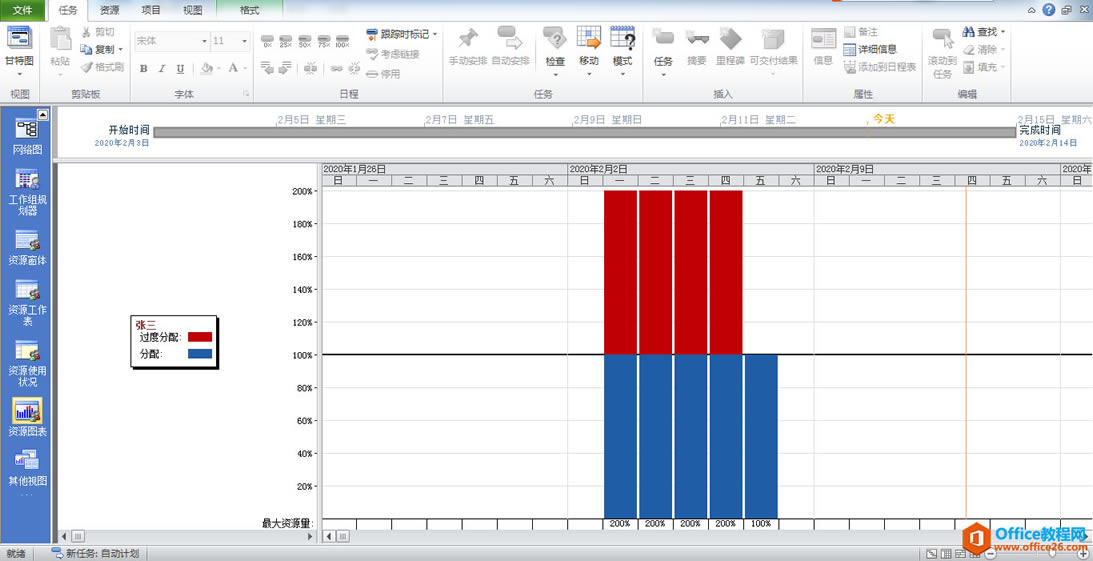Click the 甘特图 (Gantt Chart) ribbon button

pos(19,47)
